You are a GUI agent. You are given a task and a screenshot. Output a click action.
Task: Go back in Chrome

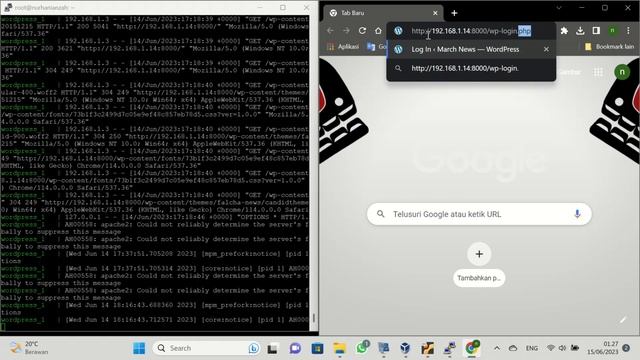coord(330,31)
